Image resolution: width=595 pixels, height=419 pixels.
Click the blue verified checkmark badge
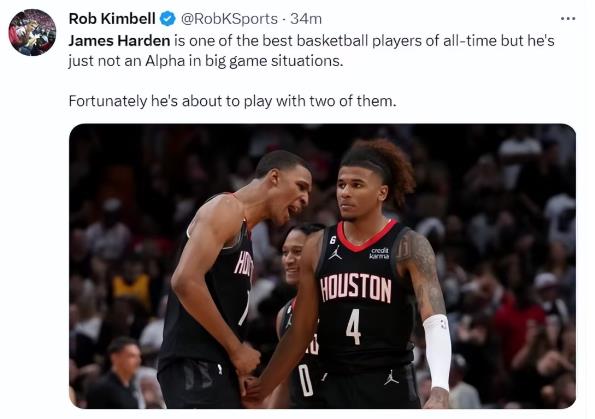[x=167, y=19]
